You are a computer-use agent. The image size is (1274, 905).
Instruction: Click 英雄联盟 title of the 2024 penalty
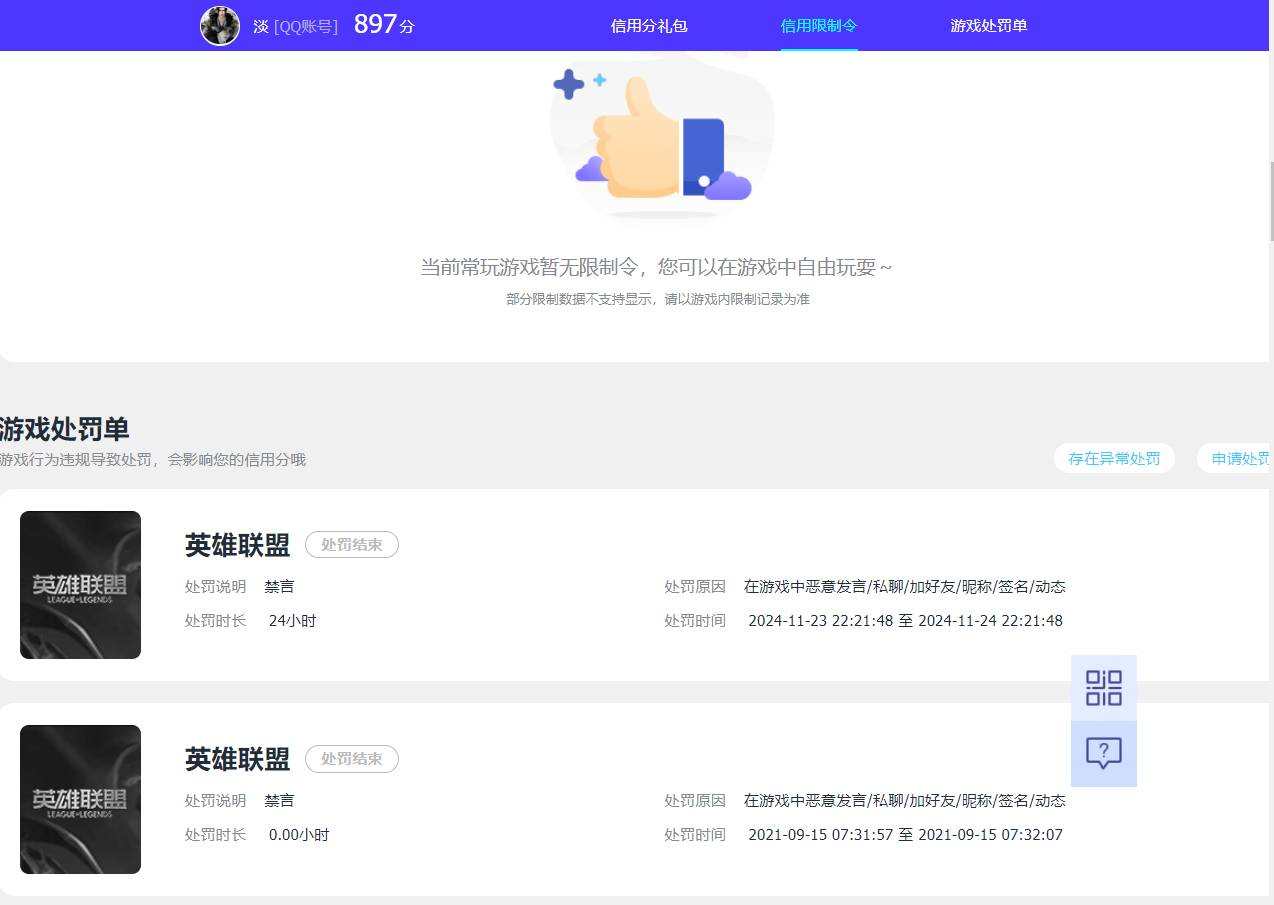(237, 545)
